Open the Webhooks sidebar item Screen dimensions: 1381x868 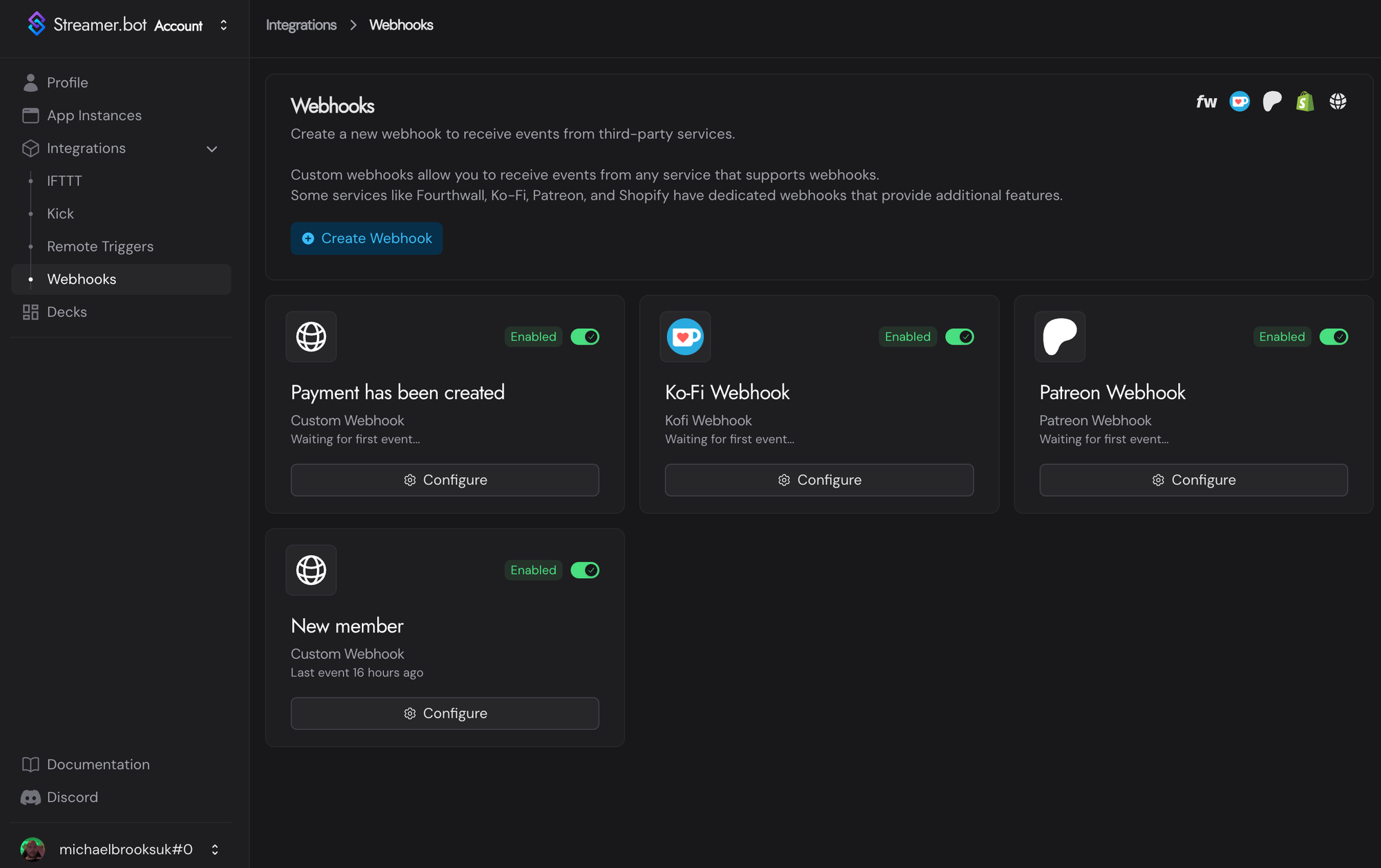[x=81, y=279]
